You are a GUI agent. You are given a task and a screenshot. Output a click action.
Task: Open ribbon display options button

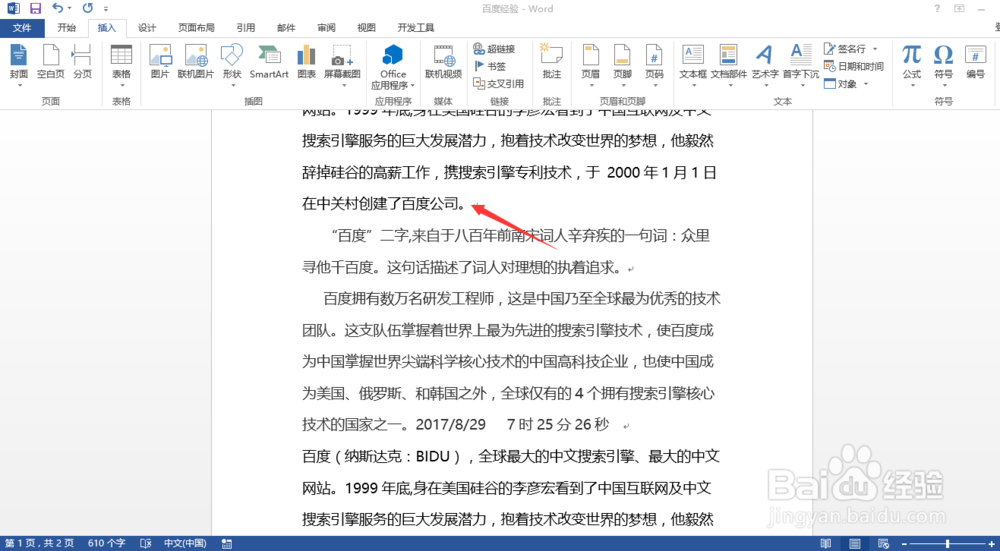(x=959, y=8)
